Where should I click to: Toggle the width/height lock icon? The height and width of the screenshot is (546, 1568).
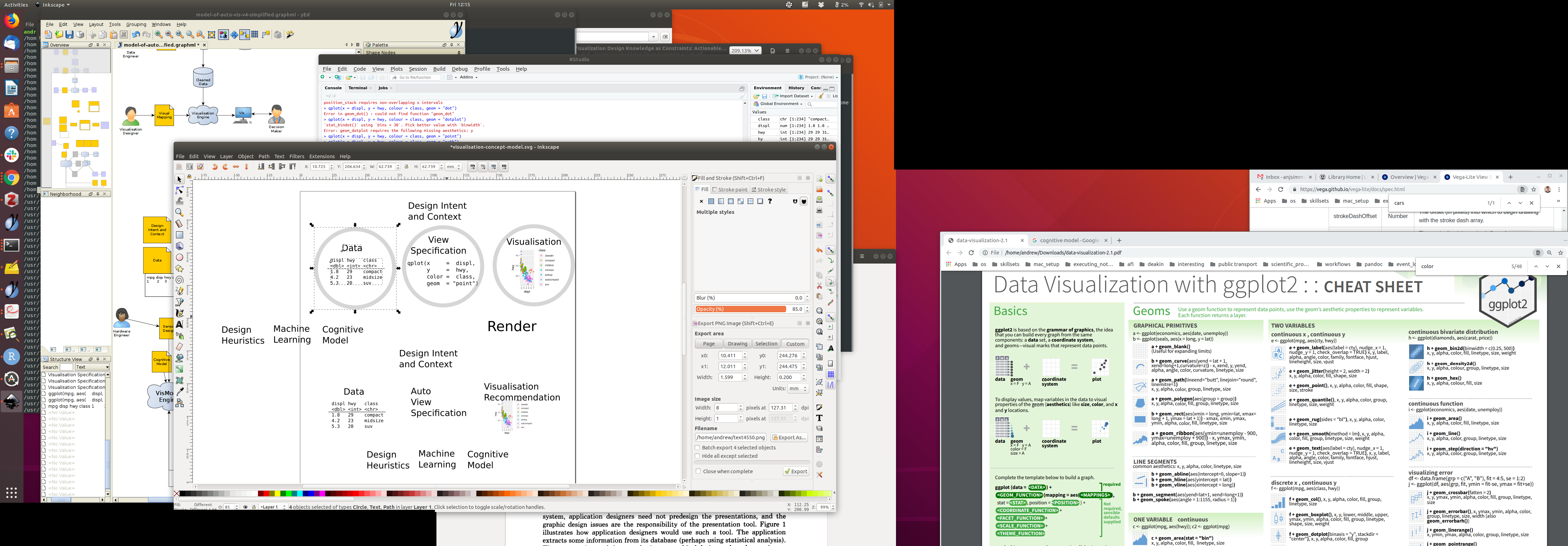pos(407,167)
